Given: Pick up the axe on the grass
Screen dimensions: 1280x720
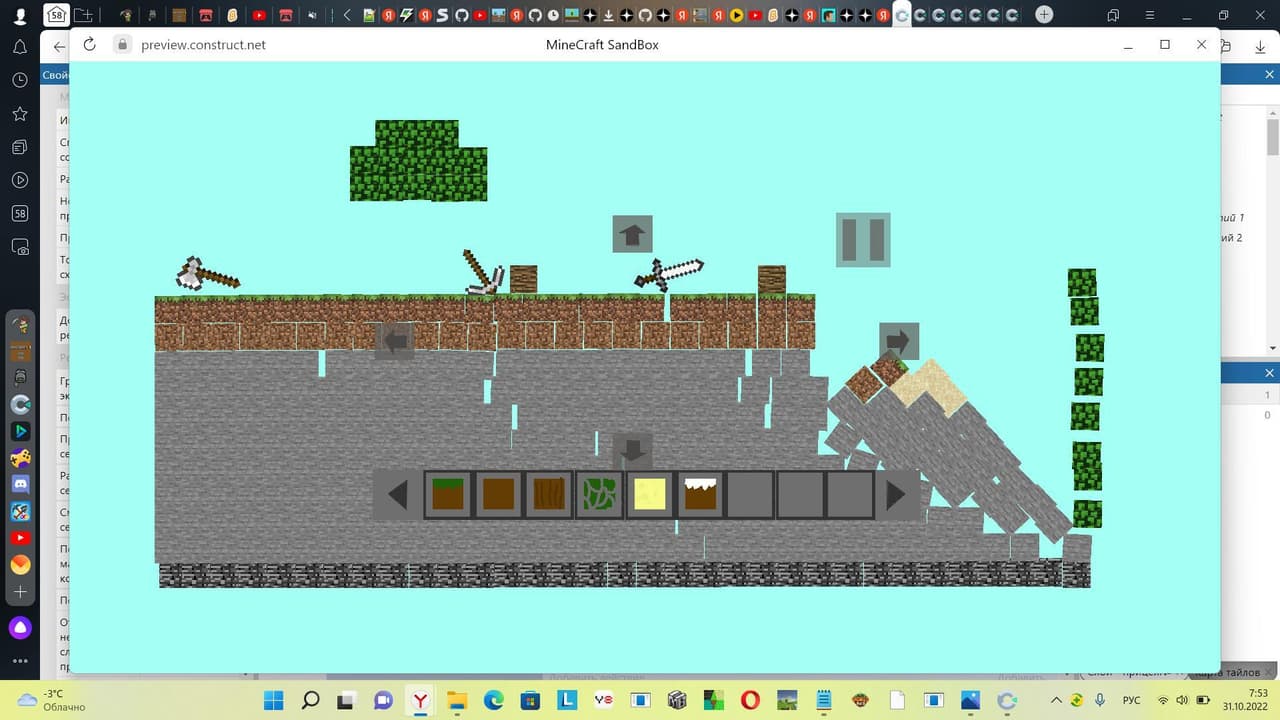Looking at the screenshot, I should click(207, 273).
